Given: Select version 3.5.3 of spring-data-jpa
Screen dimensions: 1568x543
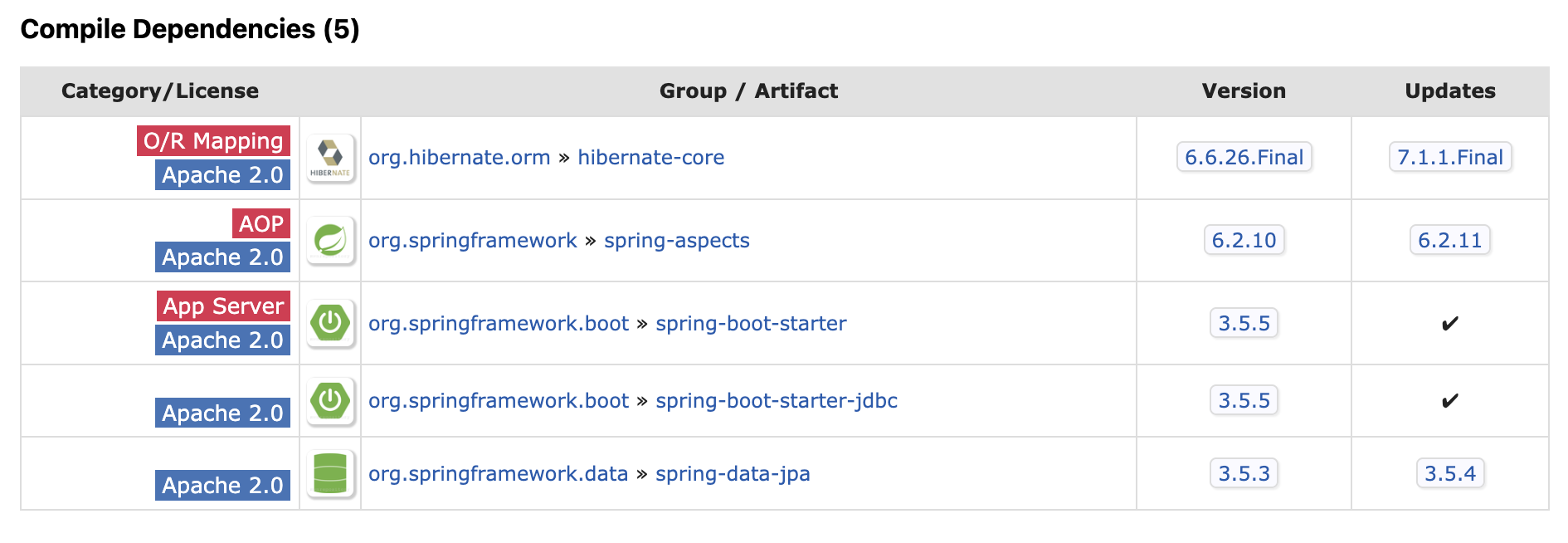Looking at the screenshot, I should pyautogui.click(x=1244, y=473).
